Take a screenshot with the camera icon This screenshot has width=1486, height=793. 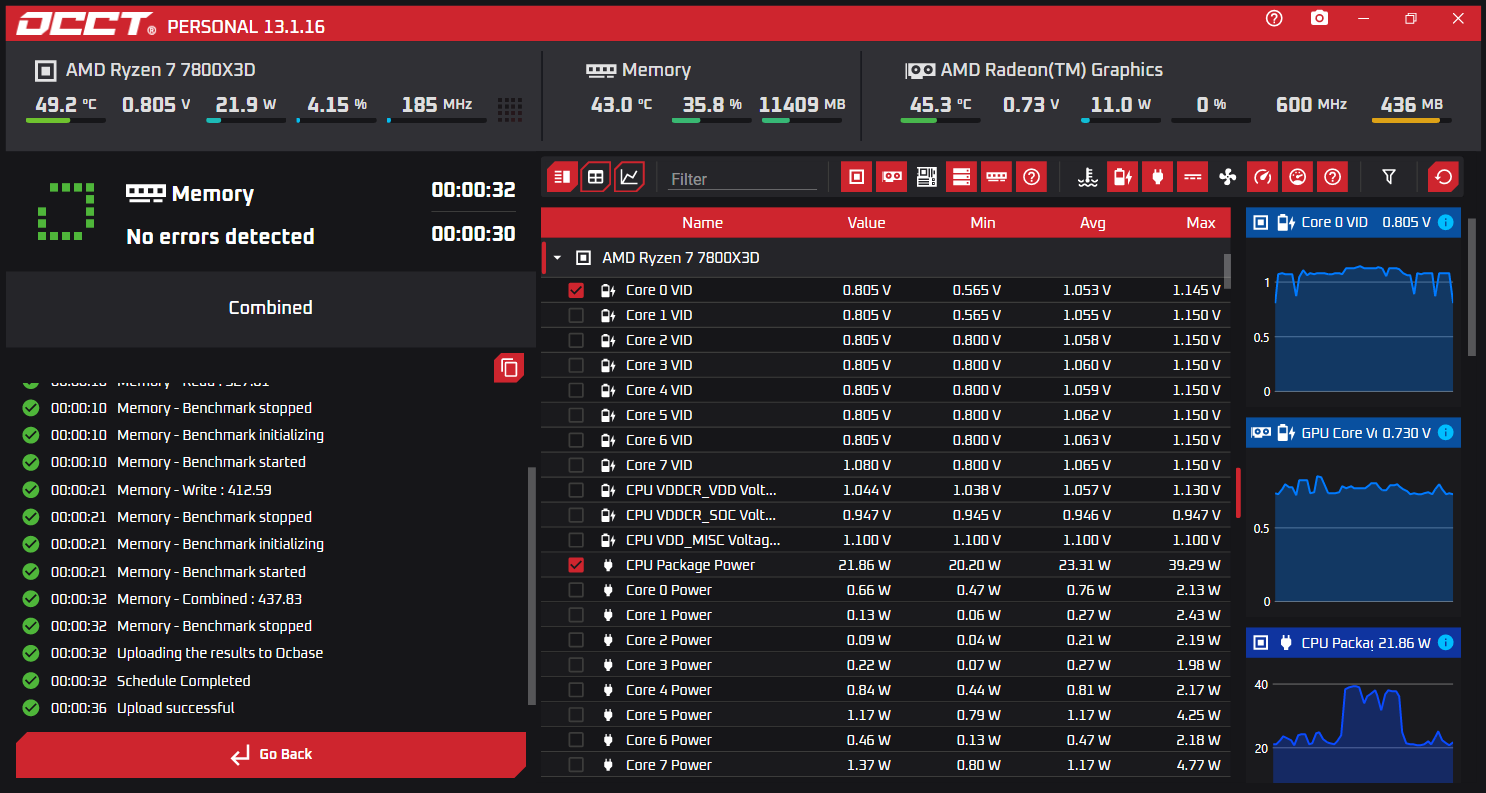pos(1320,19)
